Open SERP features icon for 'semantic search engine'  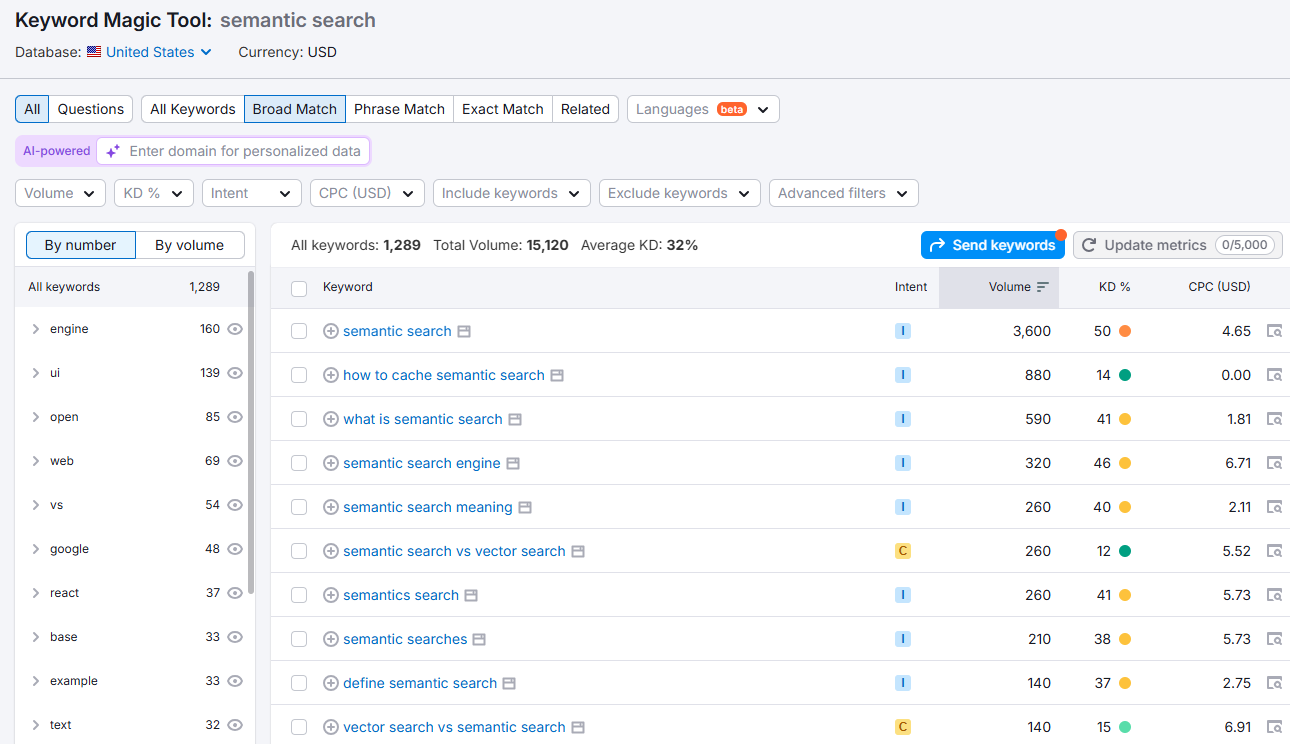(x=513, y=463)
